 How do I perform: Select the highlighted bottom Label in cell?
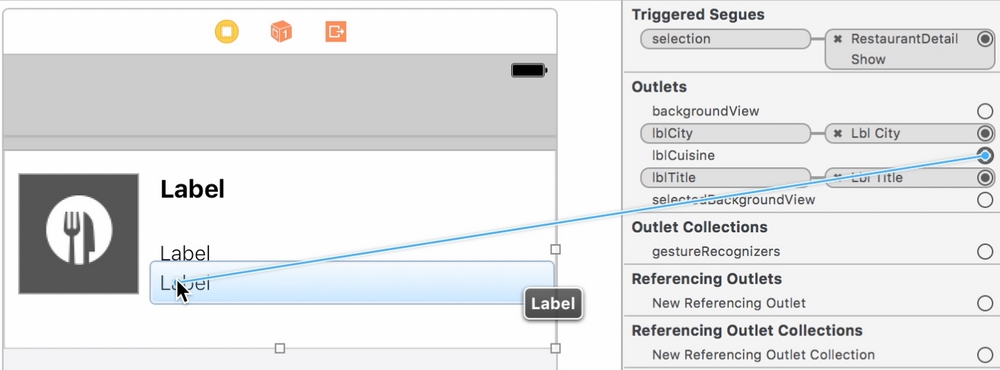(352, 283)
